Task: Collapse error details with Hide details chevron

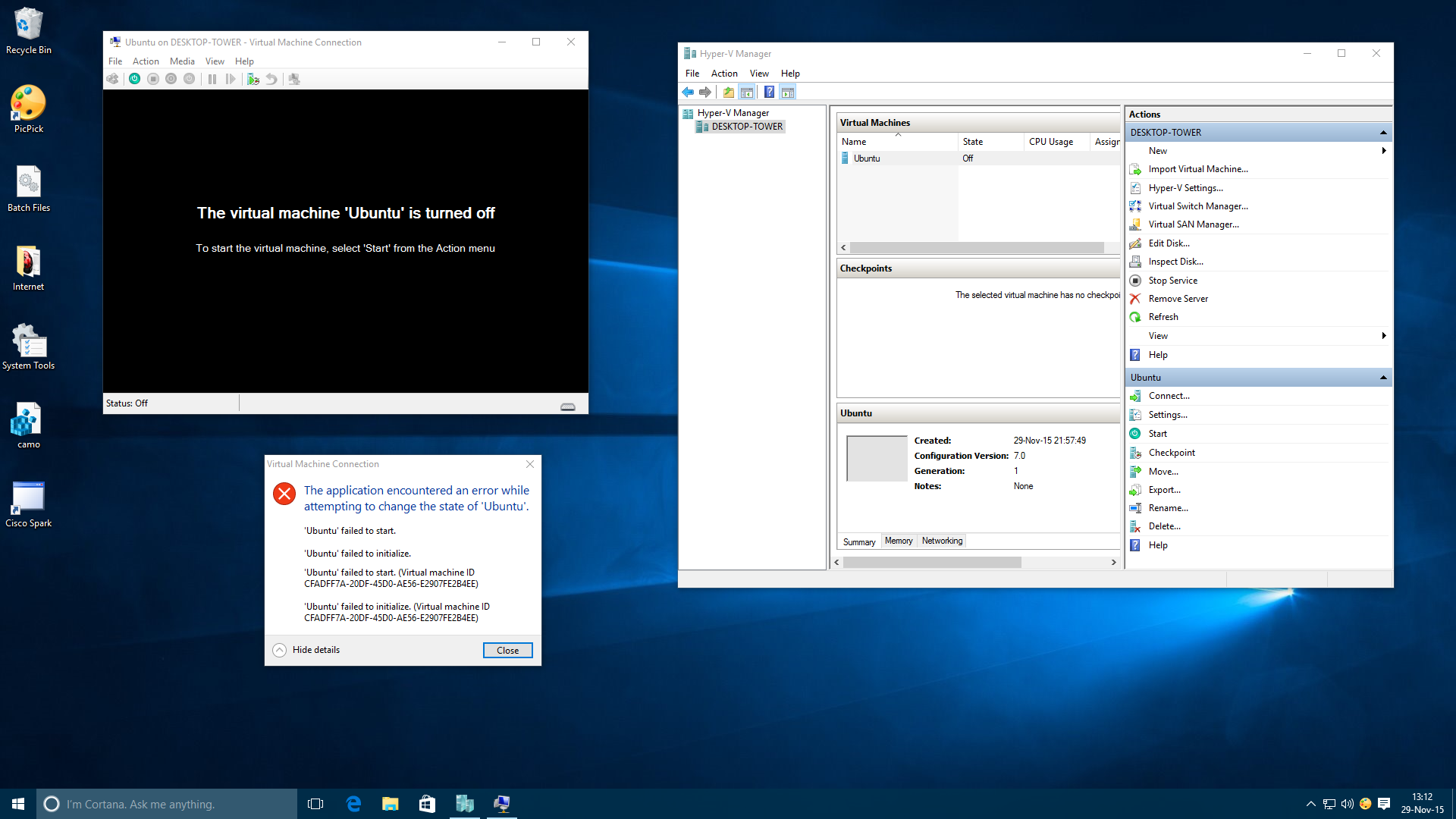Action: point(280,650)
